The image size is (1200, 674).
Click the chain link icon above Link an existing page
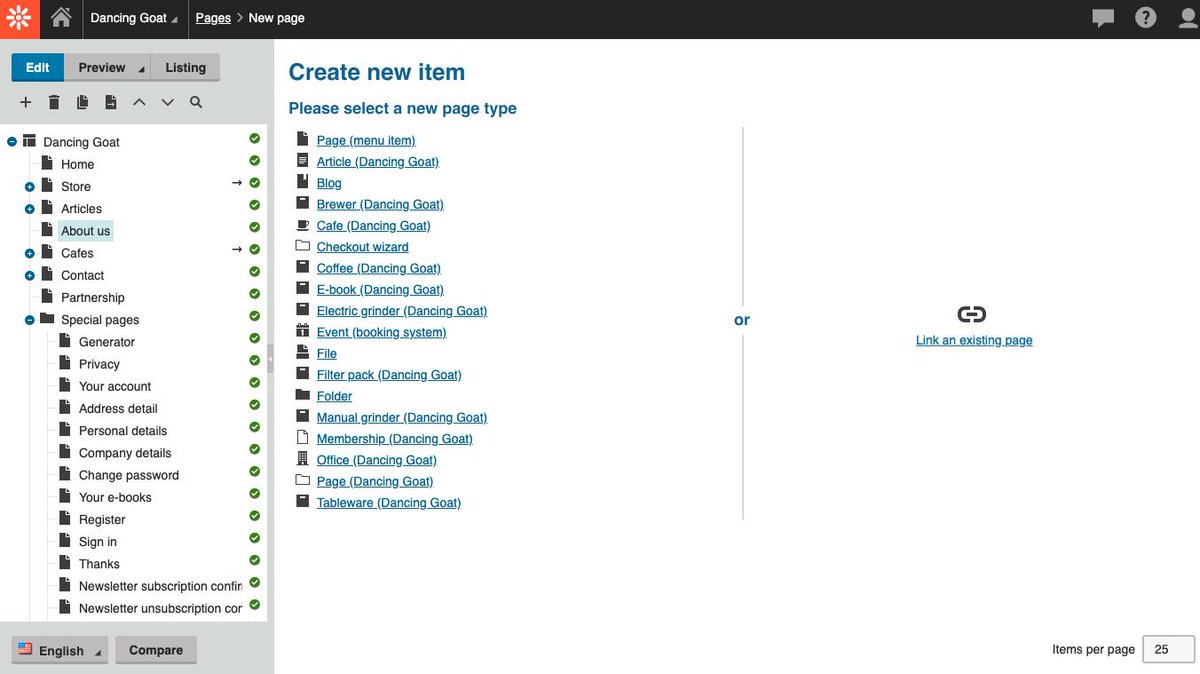coord(972,314)
